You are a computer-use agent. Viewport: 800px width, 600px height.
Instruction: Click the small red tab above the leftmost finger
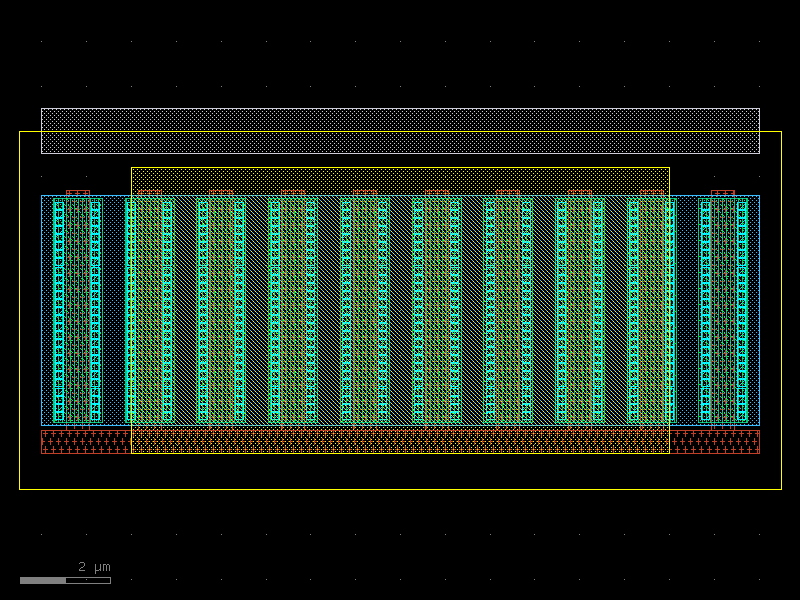78,193
